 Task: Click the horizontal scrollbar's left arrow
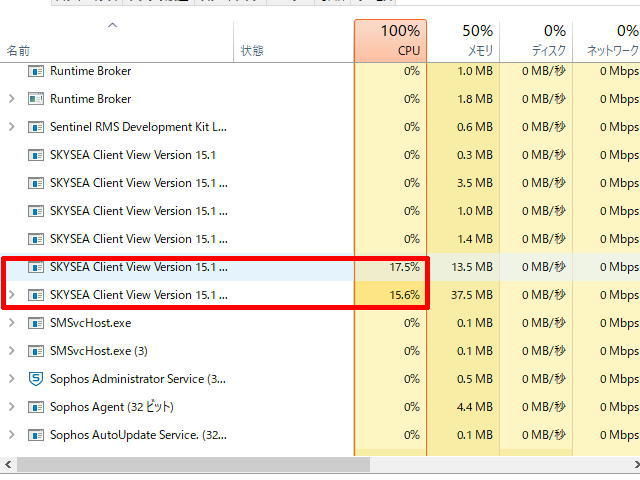8,464
